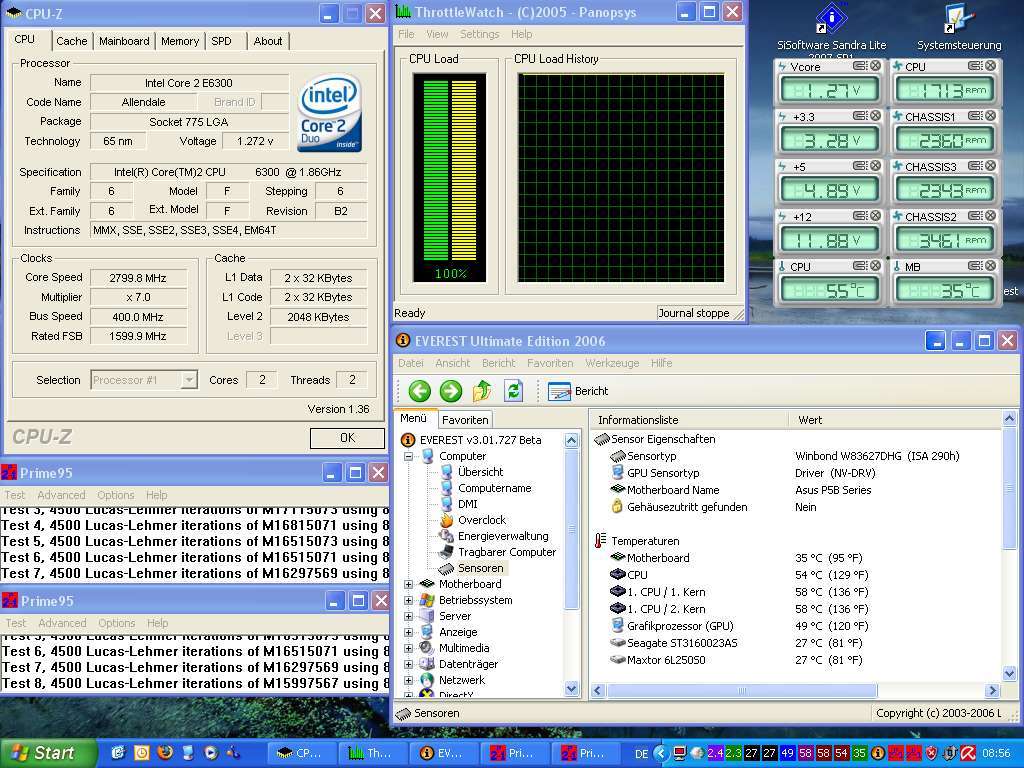
Task: Click the OK button in CPU-Z
Action: (x=347, y=438)
